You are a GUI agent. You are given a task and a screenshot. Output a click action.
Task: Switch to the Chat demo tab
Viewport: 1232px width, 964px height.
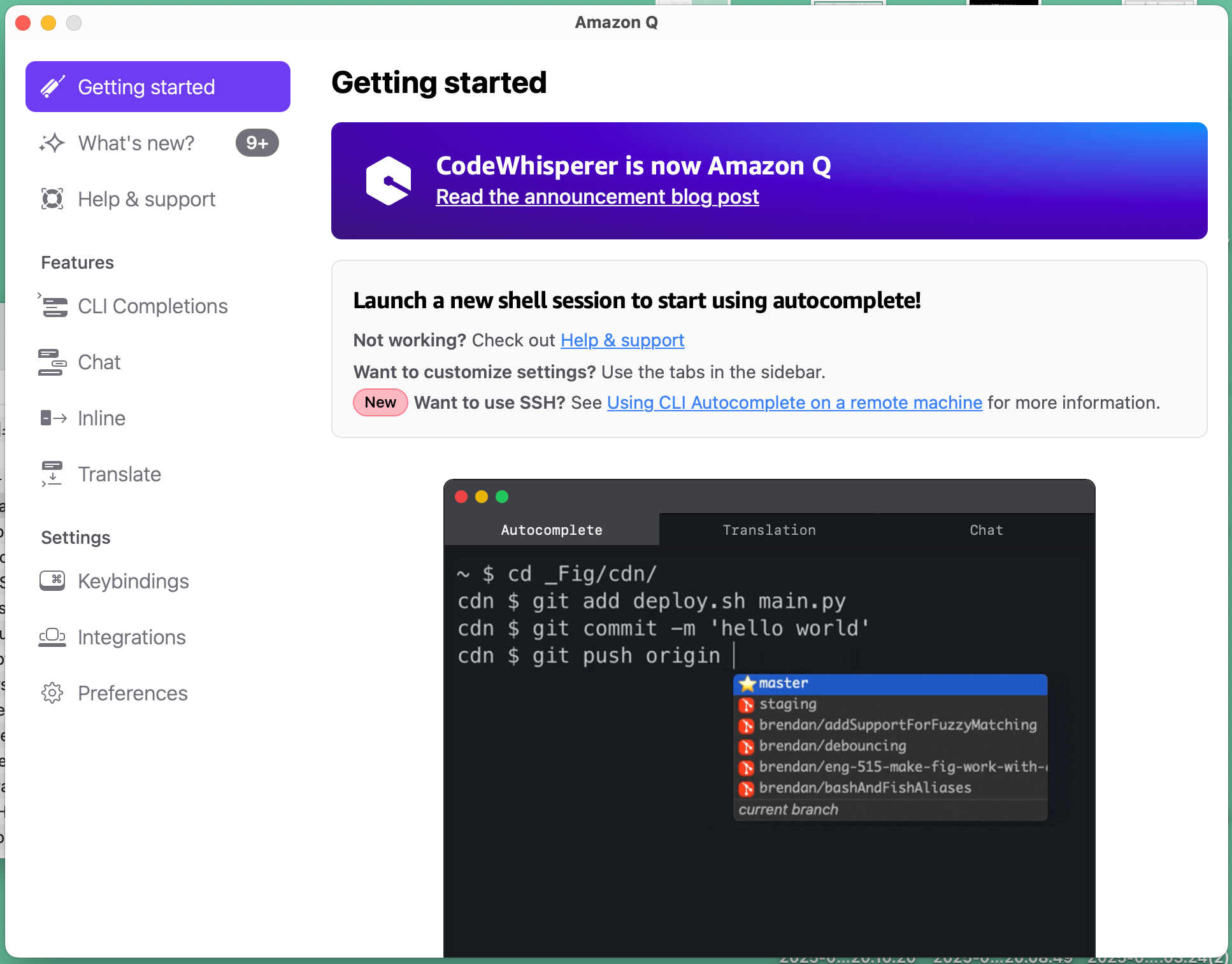point(986,530)
